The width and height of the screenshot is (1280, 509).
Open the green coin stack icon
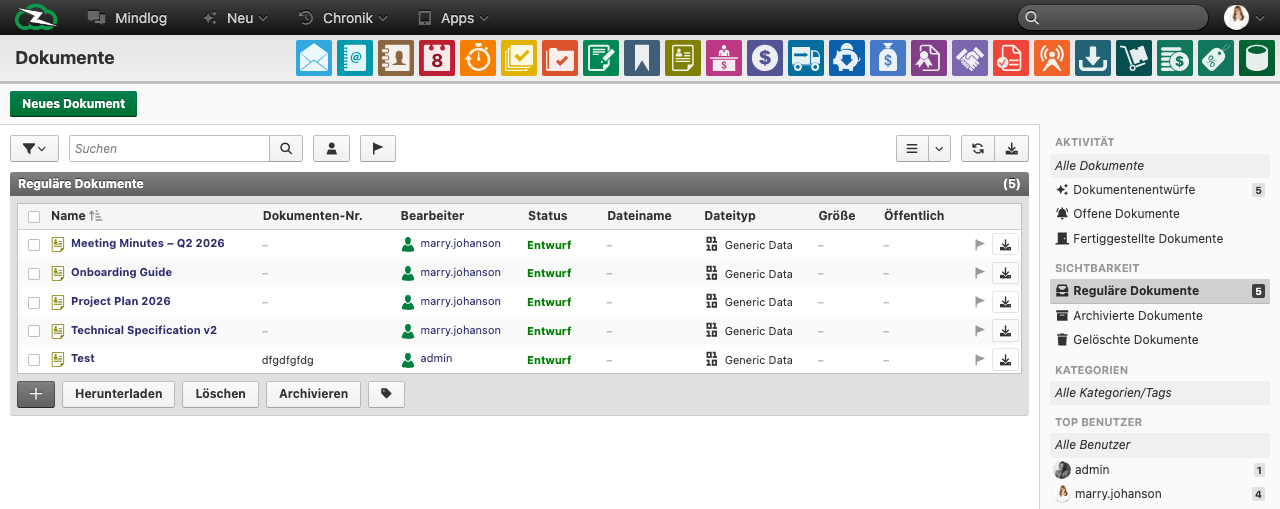(x=1175, y=58)
